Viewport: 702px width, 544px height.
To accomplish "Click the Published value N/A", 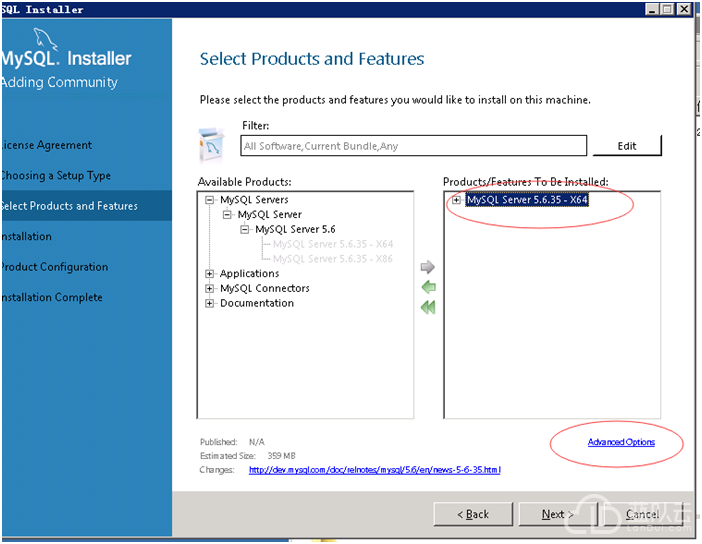I will pyautogui.click(x=257, y=442).
